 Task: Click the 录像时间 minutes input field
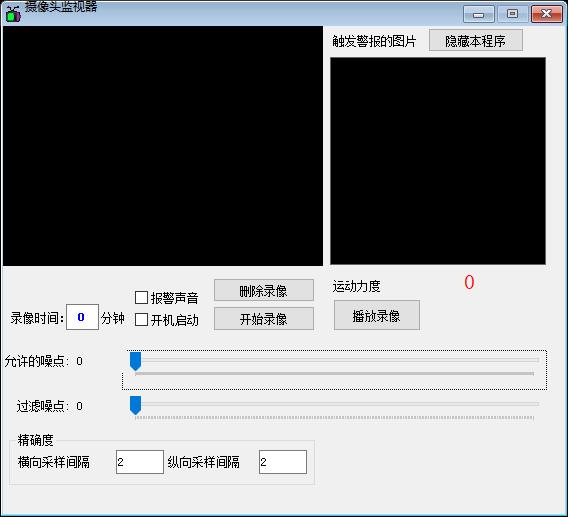click(82, 317)
